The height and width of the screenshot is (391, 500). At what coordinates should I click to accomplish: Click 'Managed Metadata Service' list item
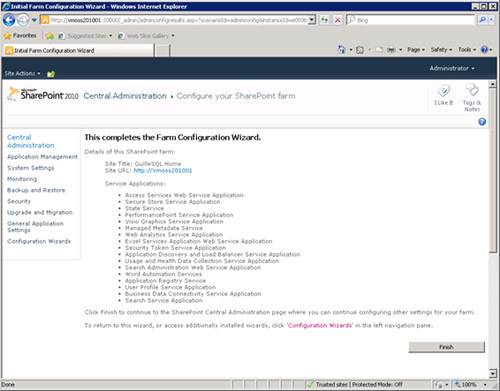(164, 228)
